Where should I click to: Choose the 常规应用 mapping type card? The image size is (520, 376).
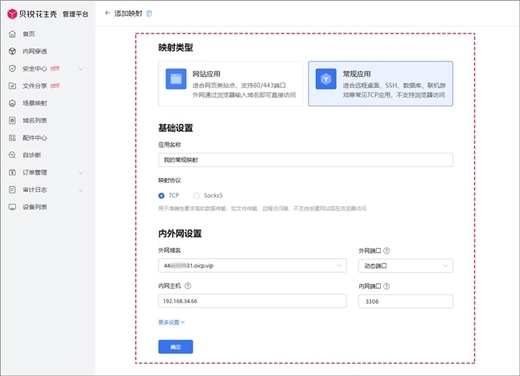[380, 84]
